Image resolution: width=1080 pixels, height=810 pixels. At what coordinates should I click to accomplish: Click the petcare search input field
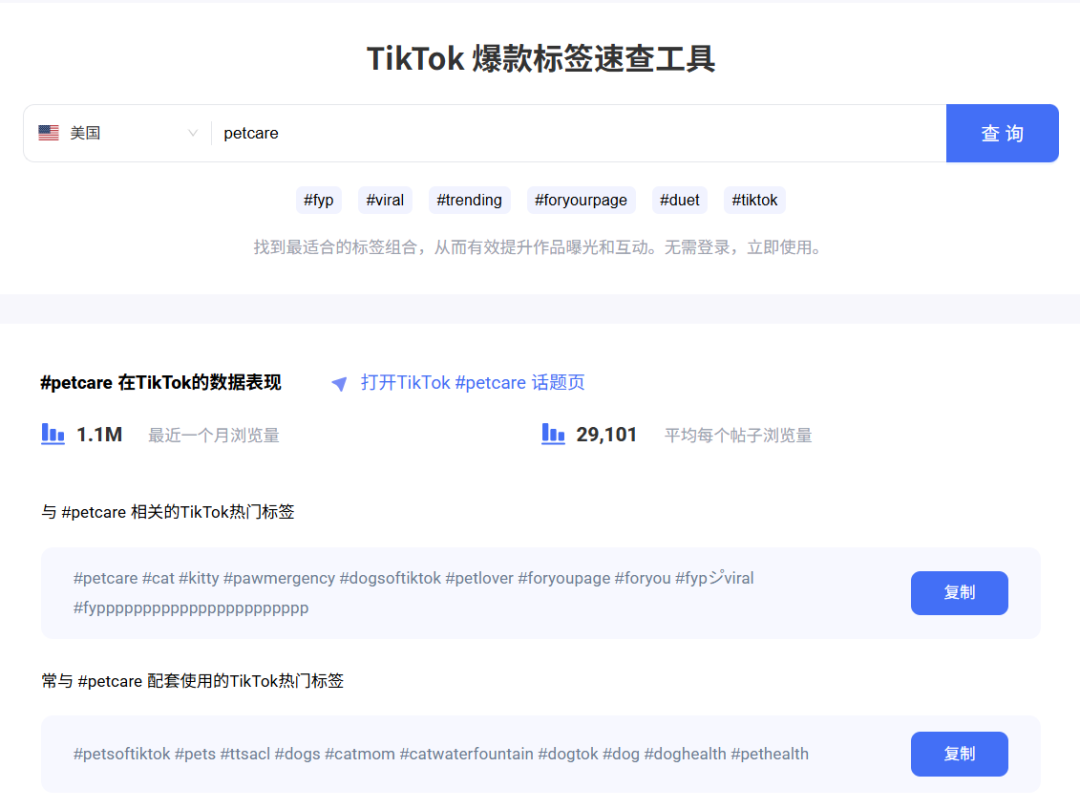coord(579,133)
